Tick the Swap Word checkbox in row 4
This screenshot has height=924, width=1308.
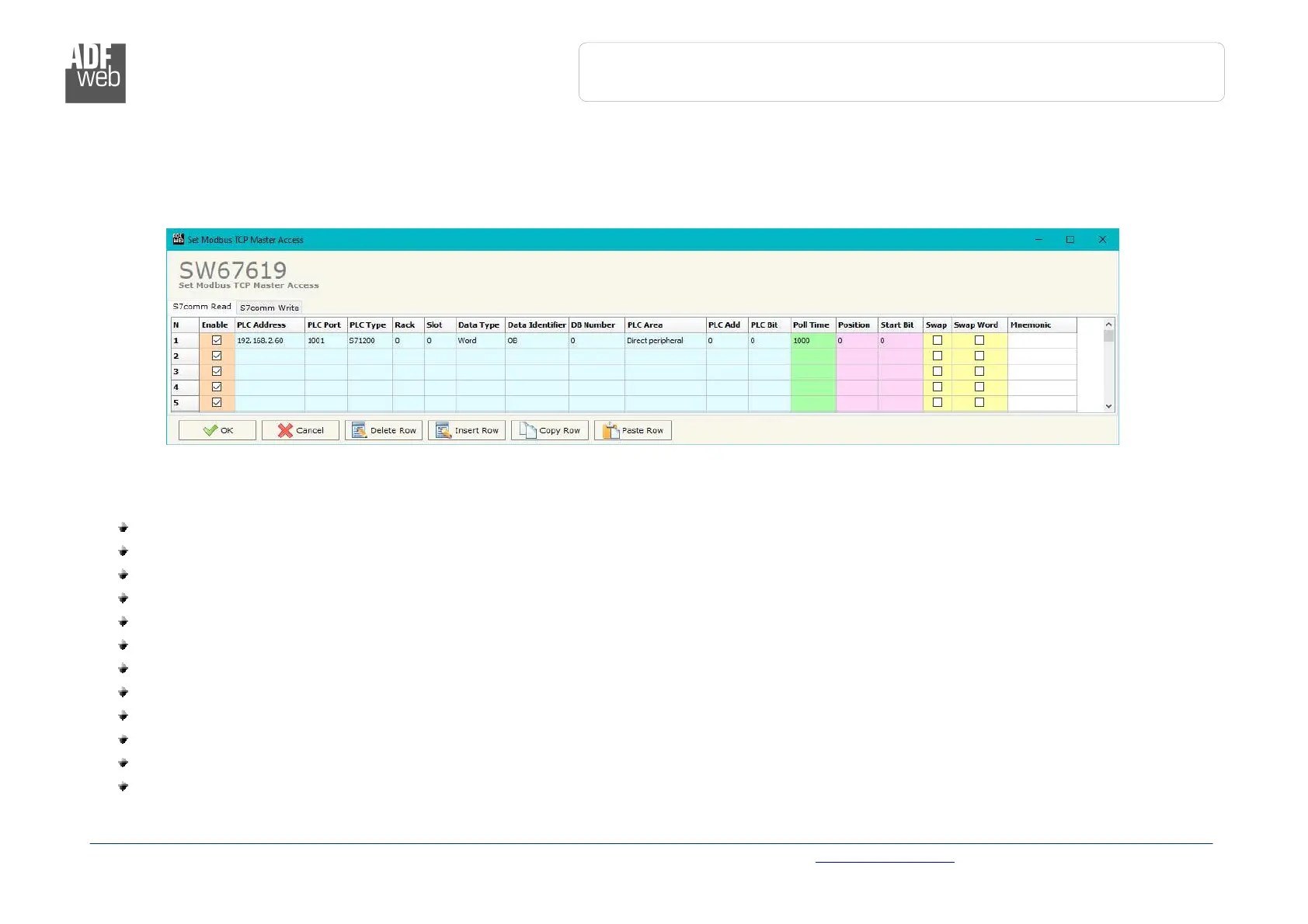coord(979,387)
